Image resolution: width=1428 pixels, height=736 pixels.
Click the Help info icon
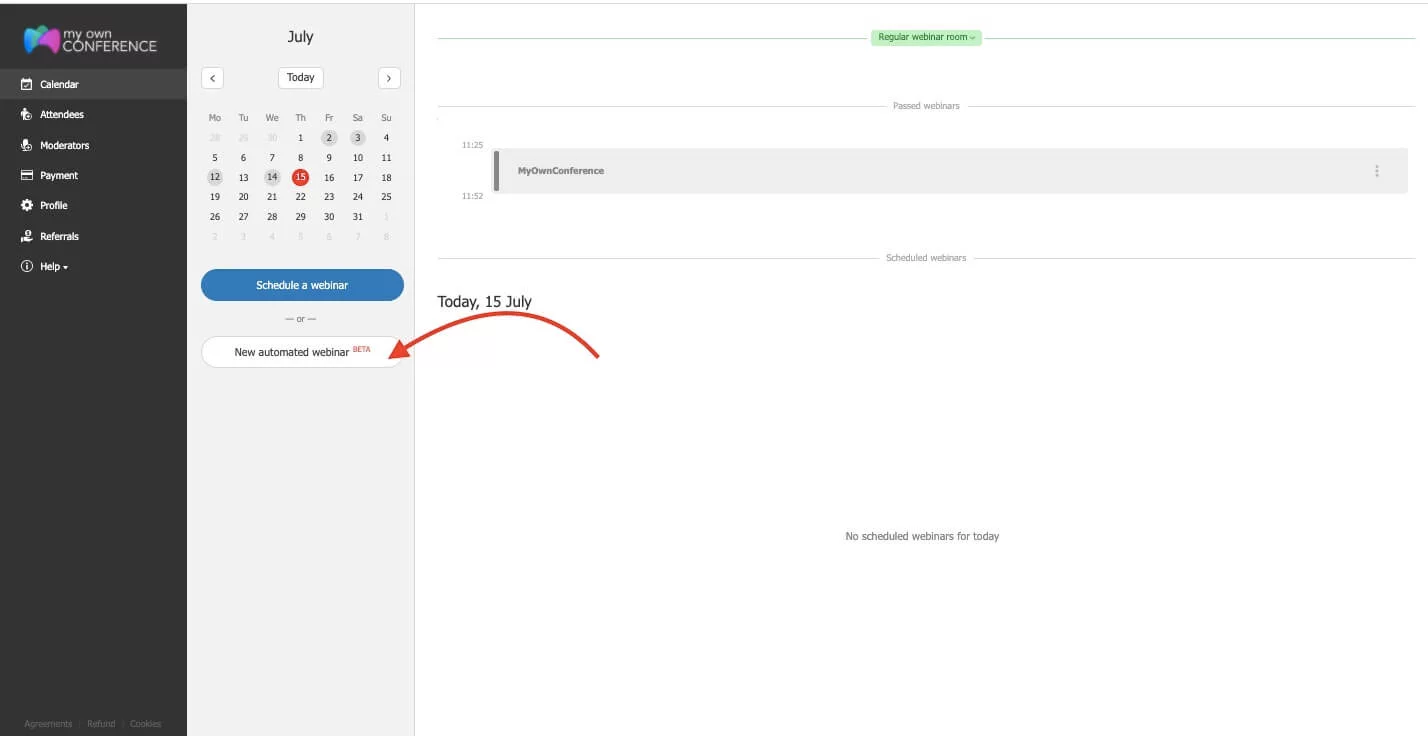(x=25, y=266)
